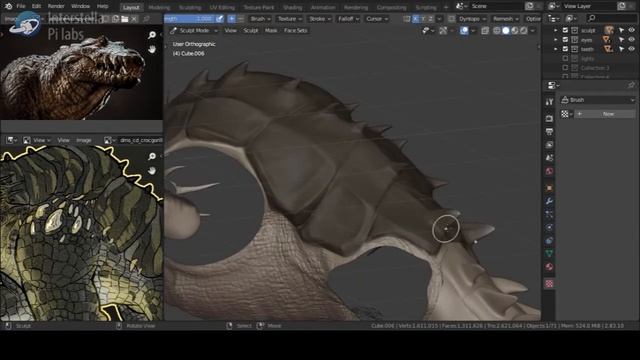Click the View Layer name field
Viewport: 640px width, 360px height.
(x=589, y=6)
